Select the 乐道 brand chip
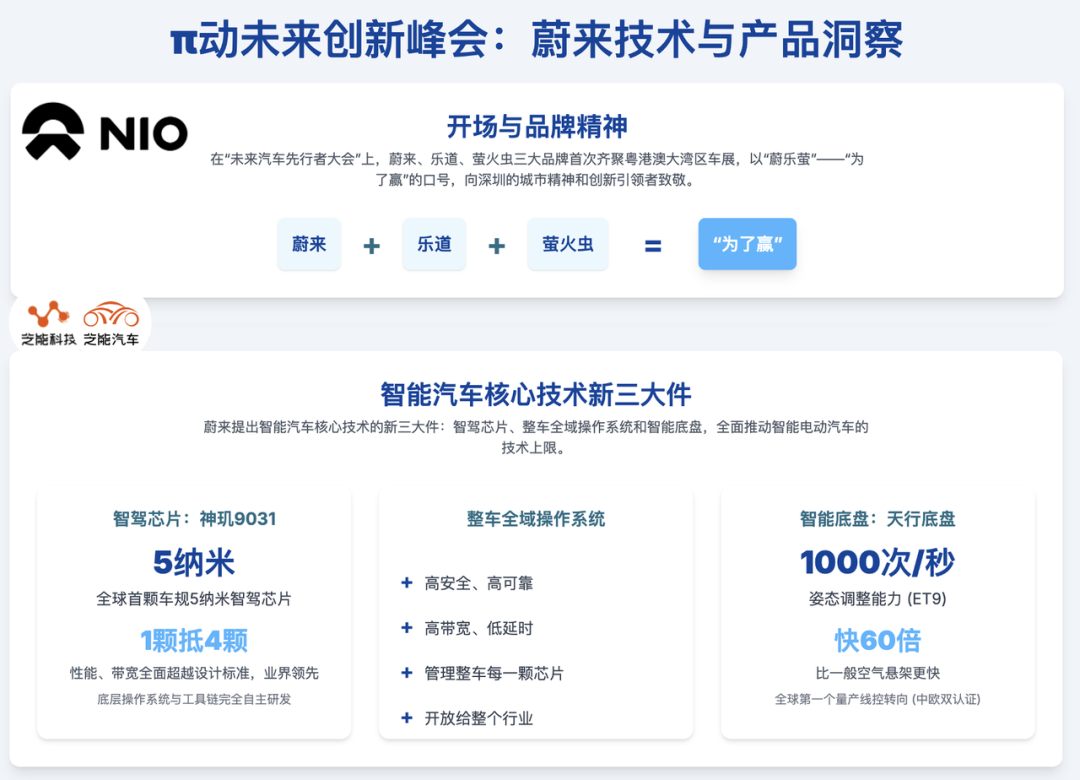This screenshot has height=780, width=1080. (434, 244)
